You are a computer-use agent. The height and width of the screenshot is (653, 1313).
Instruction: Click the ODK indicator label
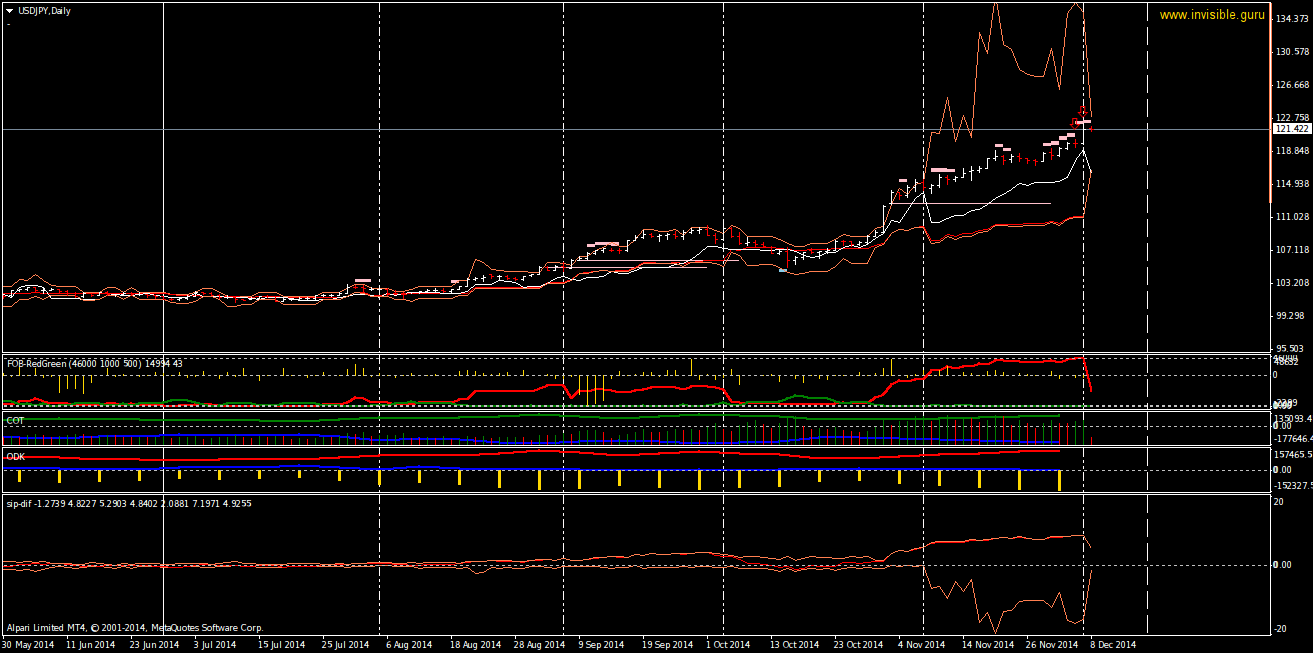click(15, 456)
